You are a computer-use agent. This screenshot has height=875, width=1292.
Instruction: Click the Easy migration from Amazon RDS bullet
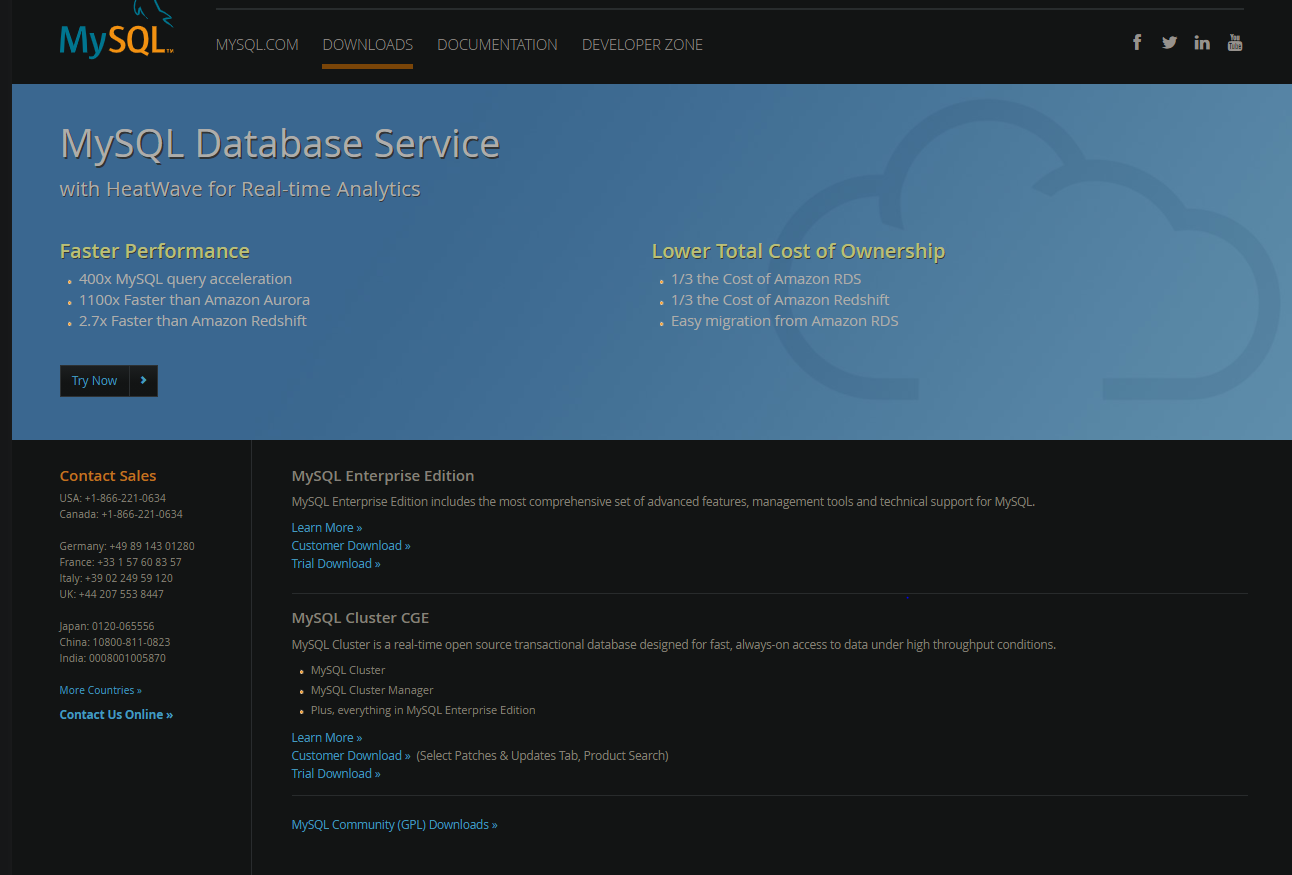click(785, 321)
